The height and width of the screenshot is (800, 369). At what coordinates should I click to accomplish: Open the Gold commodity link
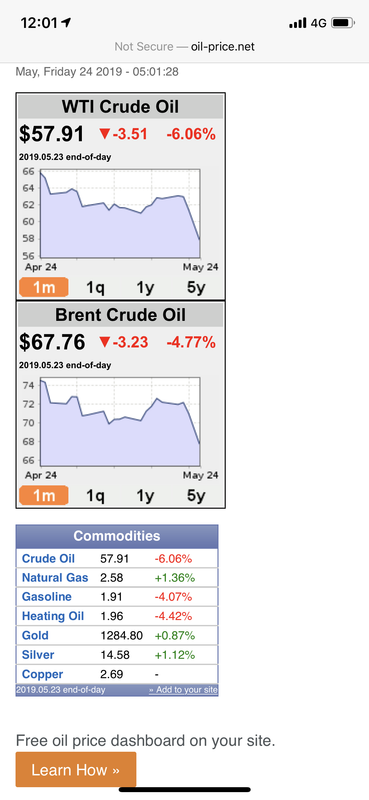tap(35, 636)
